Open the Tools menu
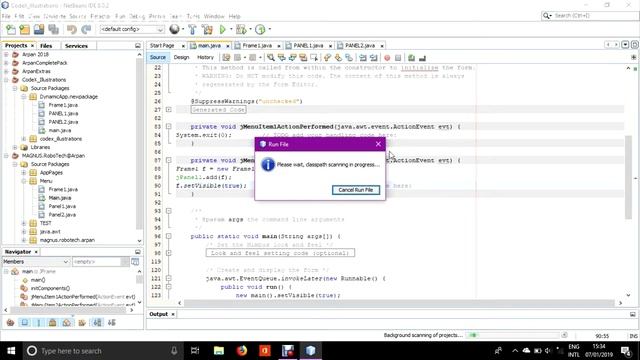640x360 pixels. click(x=193, y=16)
